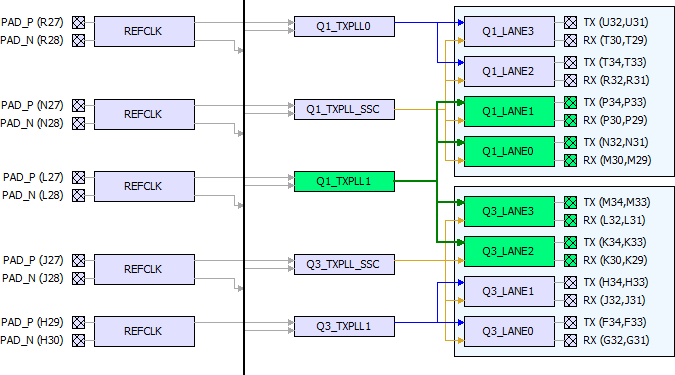Click the PAD_P (R27) label
The image size is (675, 375).
[x=32, y=22]
